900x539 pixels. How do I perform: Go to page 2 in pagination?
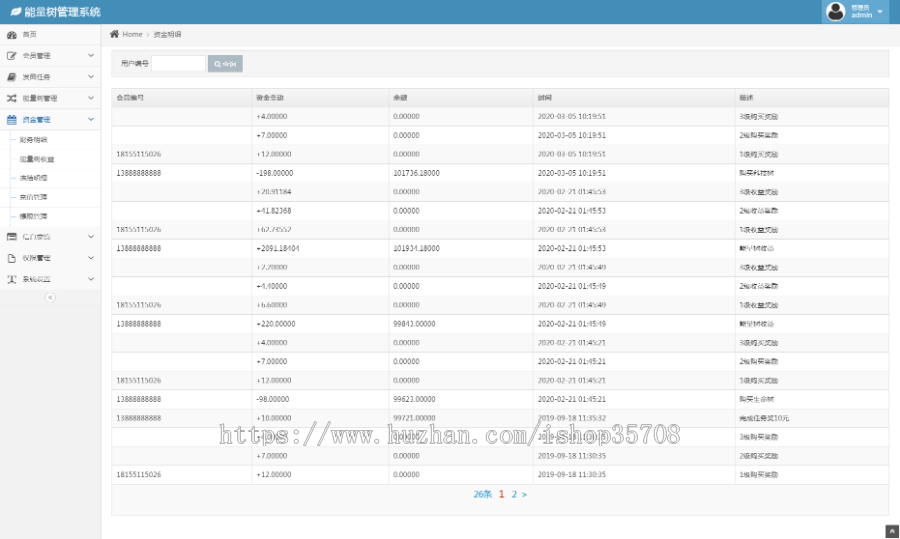514,494
